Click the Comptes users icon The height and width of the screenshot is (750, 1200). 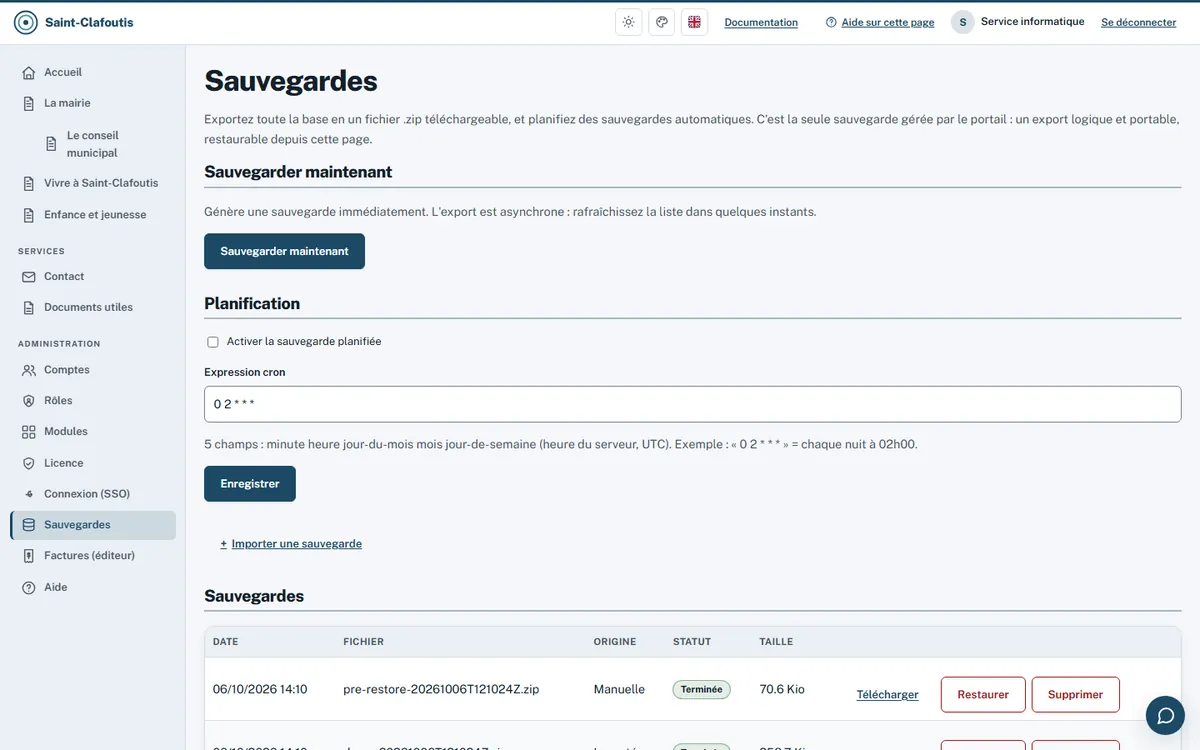coord(29,370)
